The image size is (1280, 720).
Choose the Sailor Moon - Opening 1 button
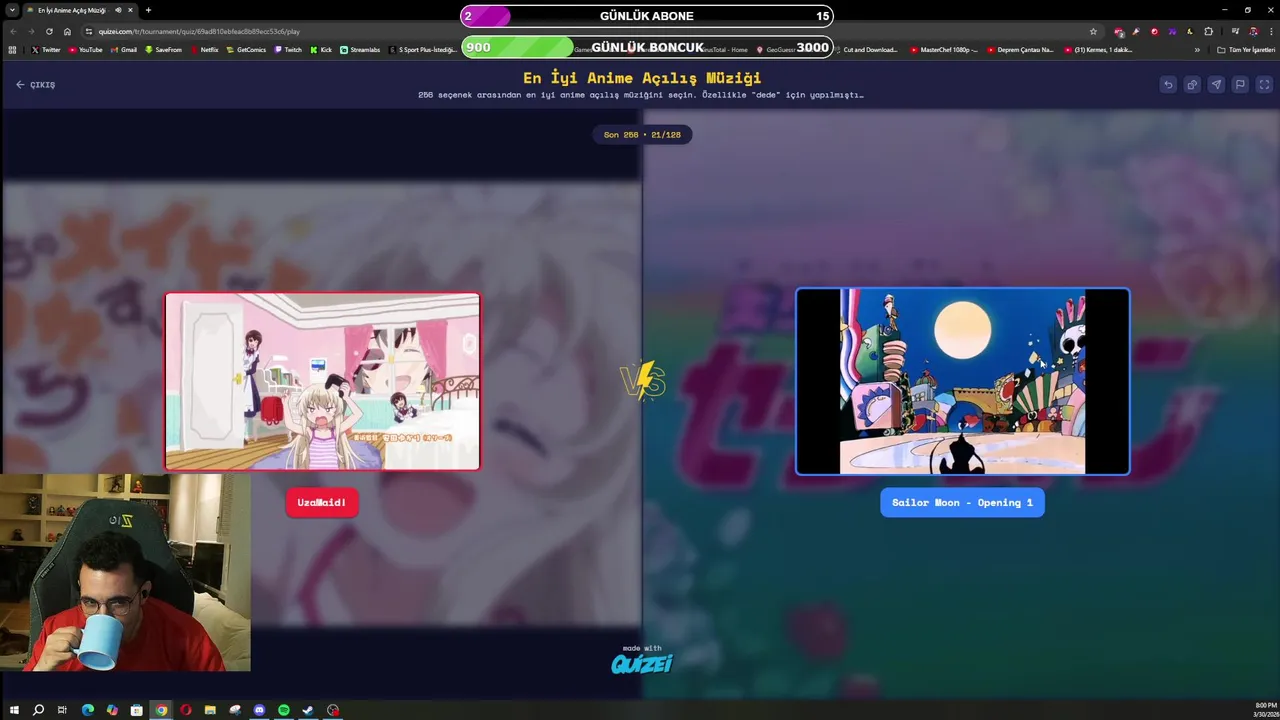click(962, 502)
